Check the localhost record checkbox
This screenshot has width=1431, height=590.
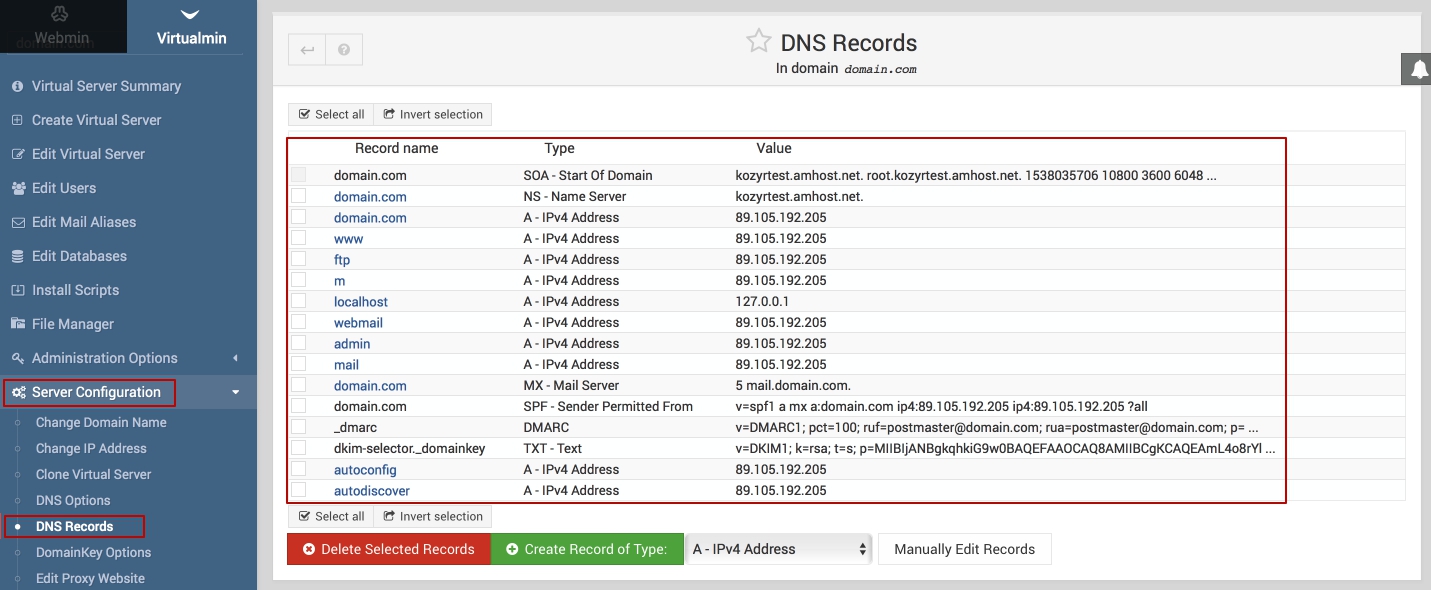299,301
